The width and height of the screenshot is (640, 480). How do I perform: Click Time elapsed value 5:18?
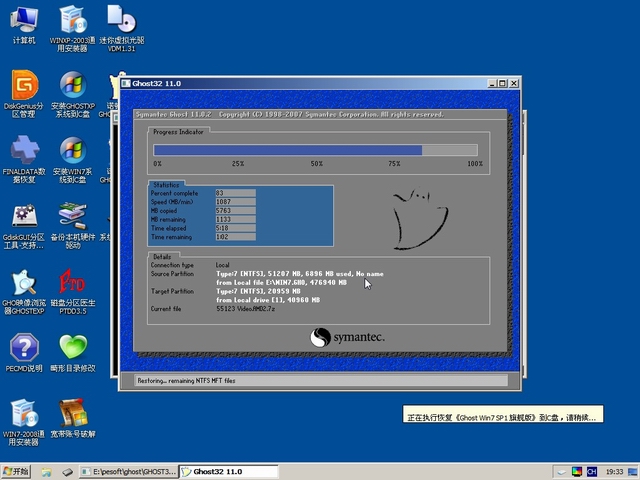coord(236,228)
